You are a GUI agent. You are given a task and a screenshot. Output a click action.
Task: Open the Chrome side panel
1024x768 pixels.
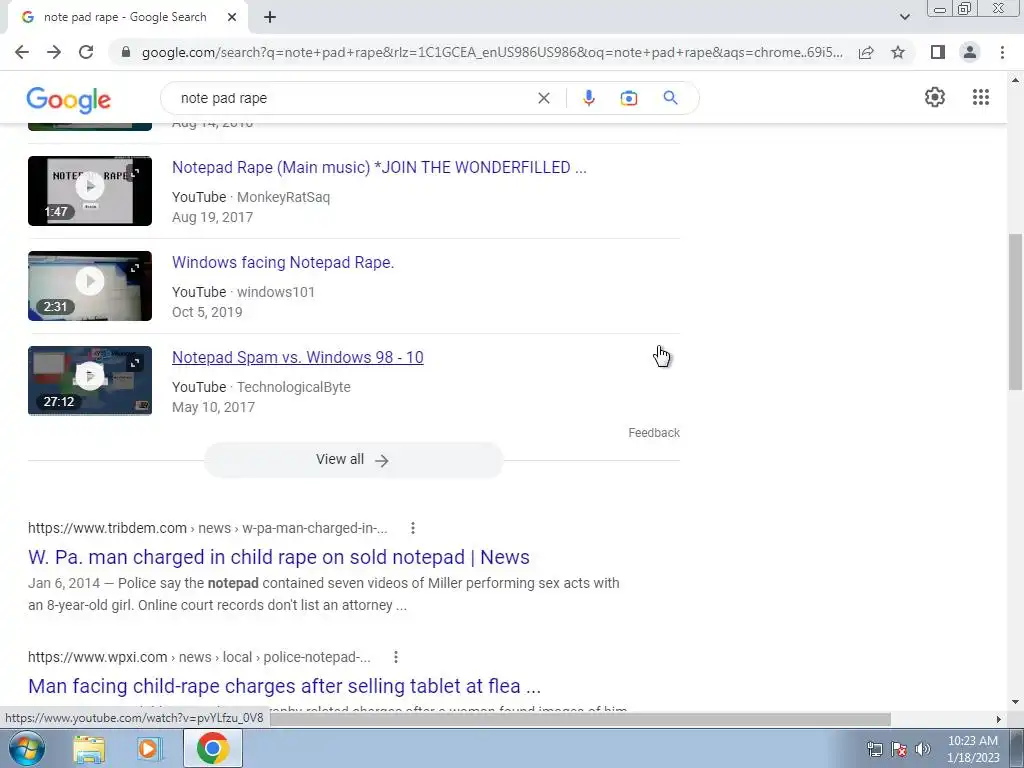click(938, 52)
